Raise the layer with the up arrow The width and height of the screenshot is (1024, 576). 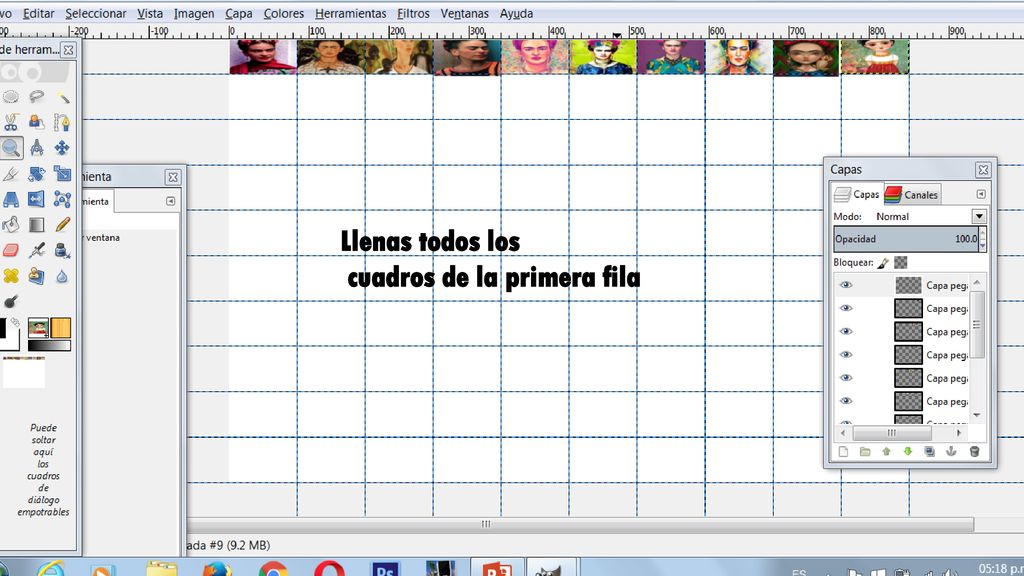click(x=886, y=451)
